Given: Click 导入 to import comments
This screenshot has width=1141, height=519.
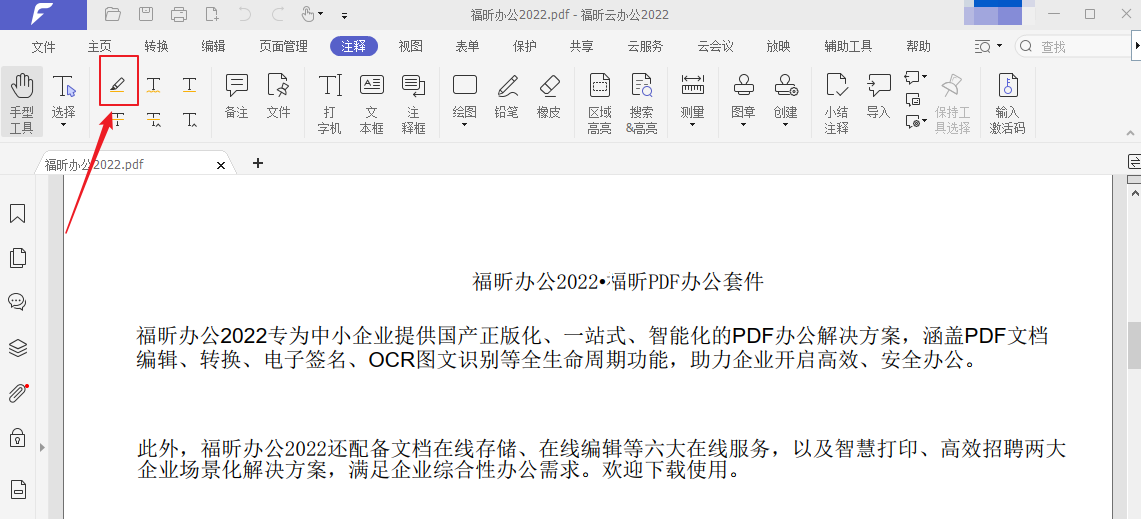Looking at the screenshot, I should coord(878,96).
